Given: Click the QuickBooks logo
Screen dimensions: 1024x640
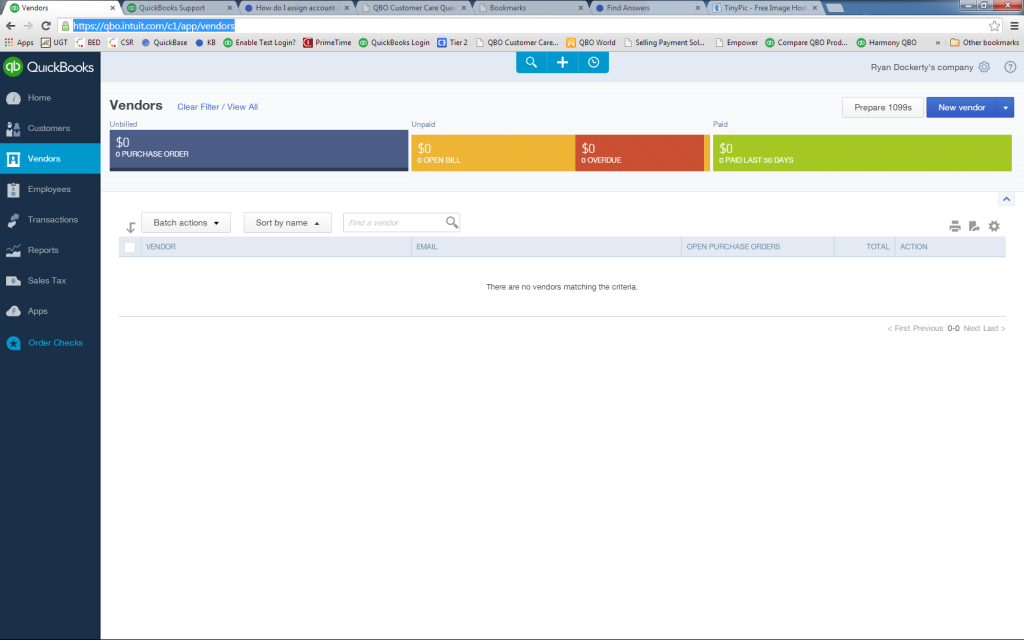Looking at the screenshot, I should [49, 67].
